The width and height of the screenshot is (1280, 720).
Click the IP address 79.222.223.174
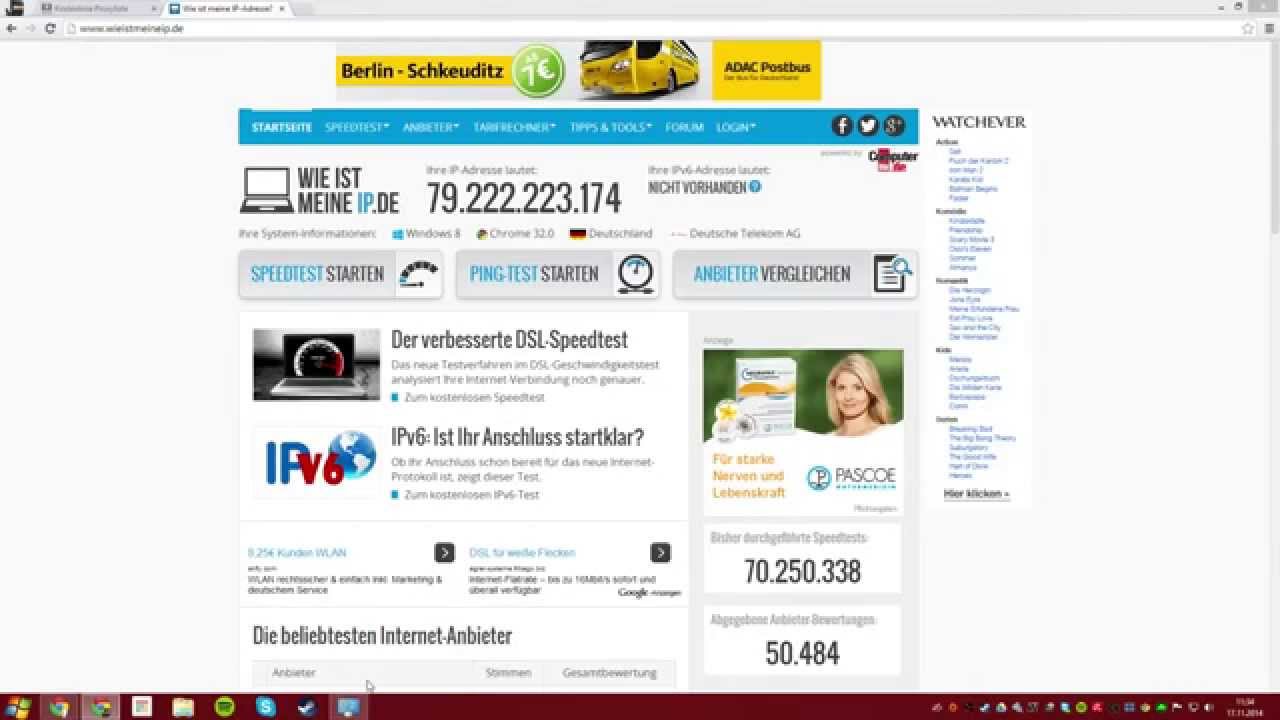coord(524,198)
